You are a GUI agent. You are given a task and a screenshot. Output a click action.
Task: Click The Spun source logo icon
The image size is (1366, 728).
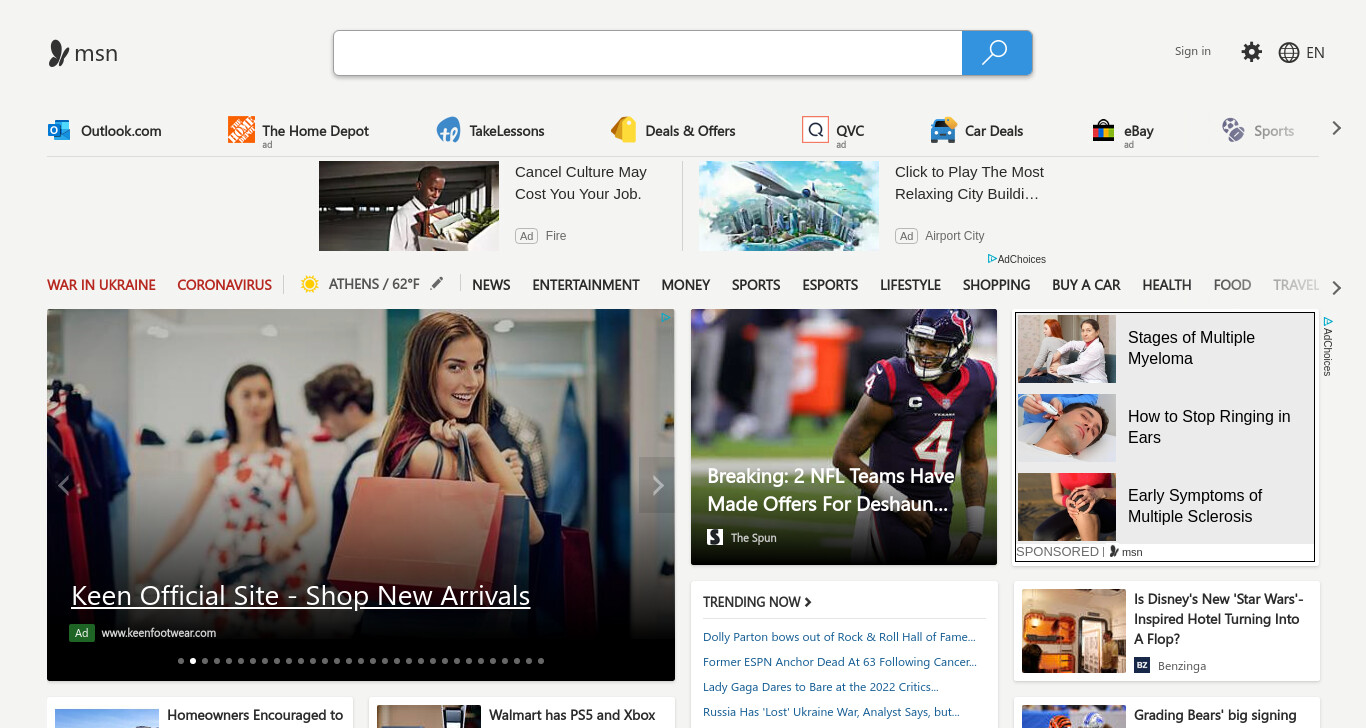pyautogui.click(x=715, y=537)
